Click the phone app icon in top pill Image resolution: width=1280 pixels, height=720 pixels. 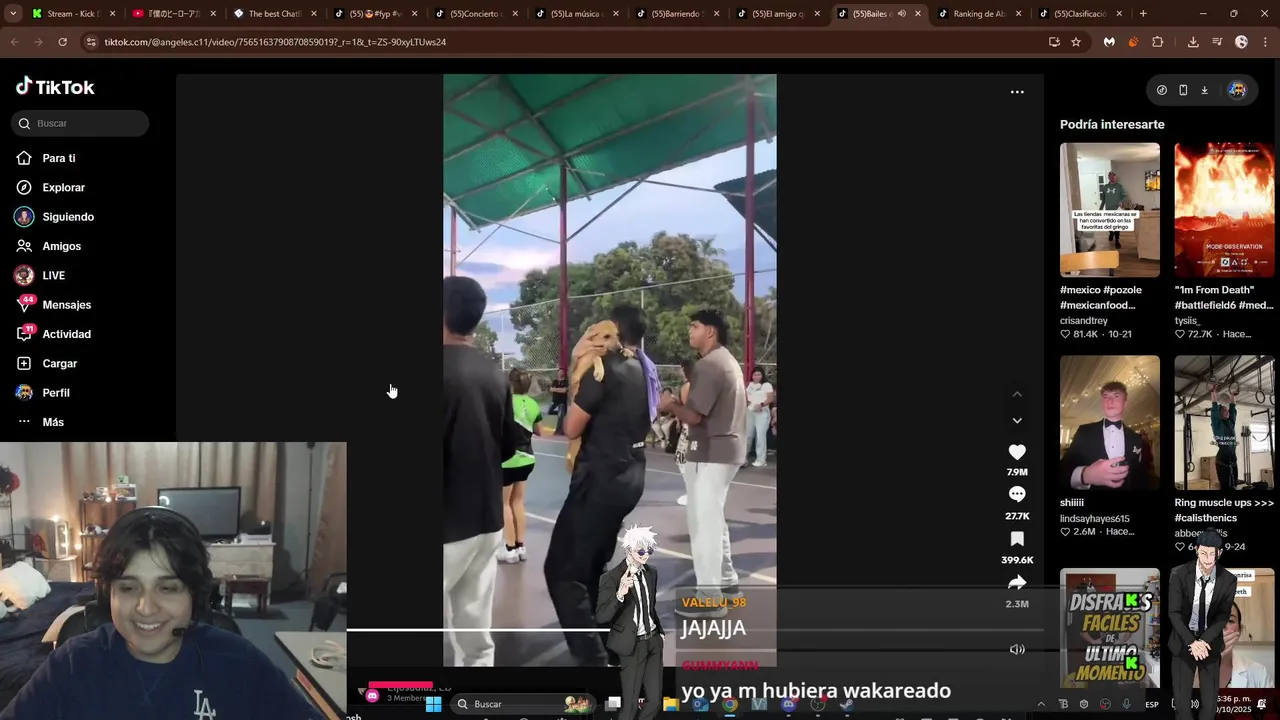click(x=1183, y=90)
